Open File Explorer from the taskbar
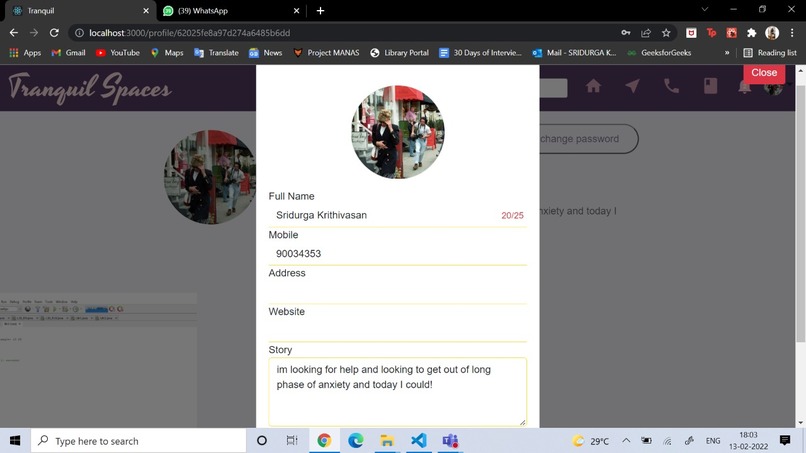 [387, 441]
